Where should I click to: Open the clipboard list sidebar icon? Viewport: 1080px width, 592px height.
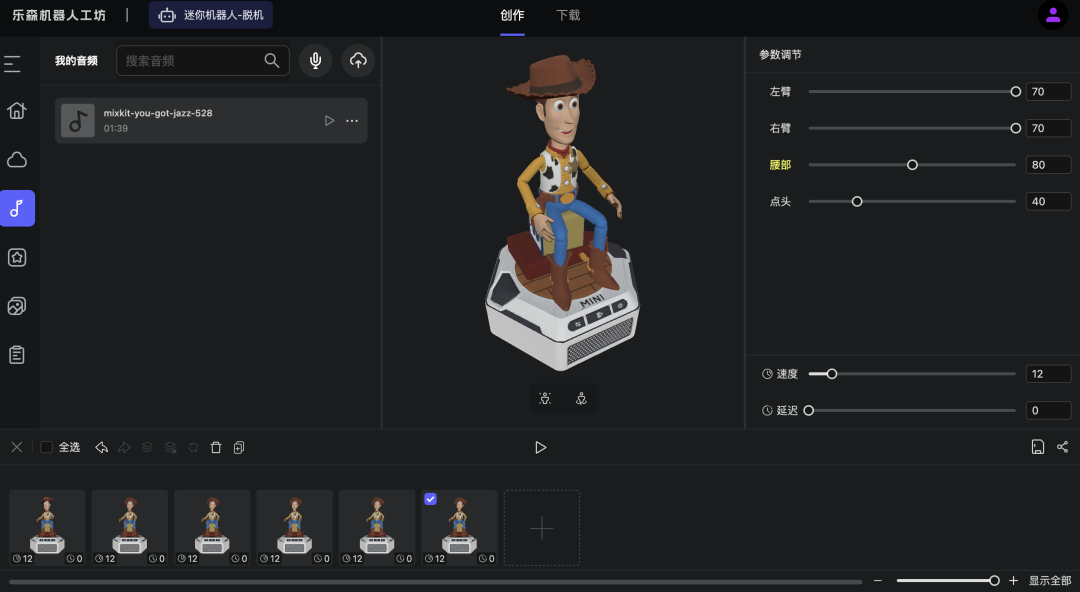tap(17, 355)
